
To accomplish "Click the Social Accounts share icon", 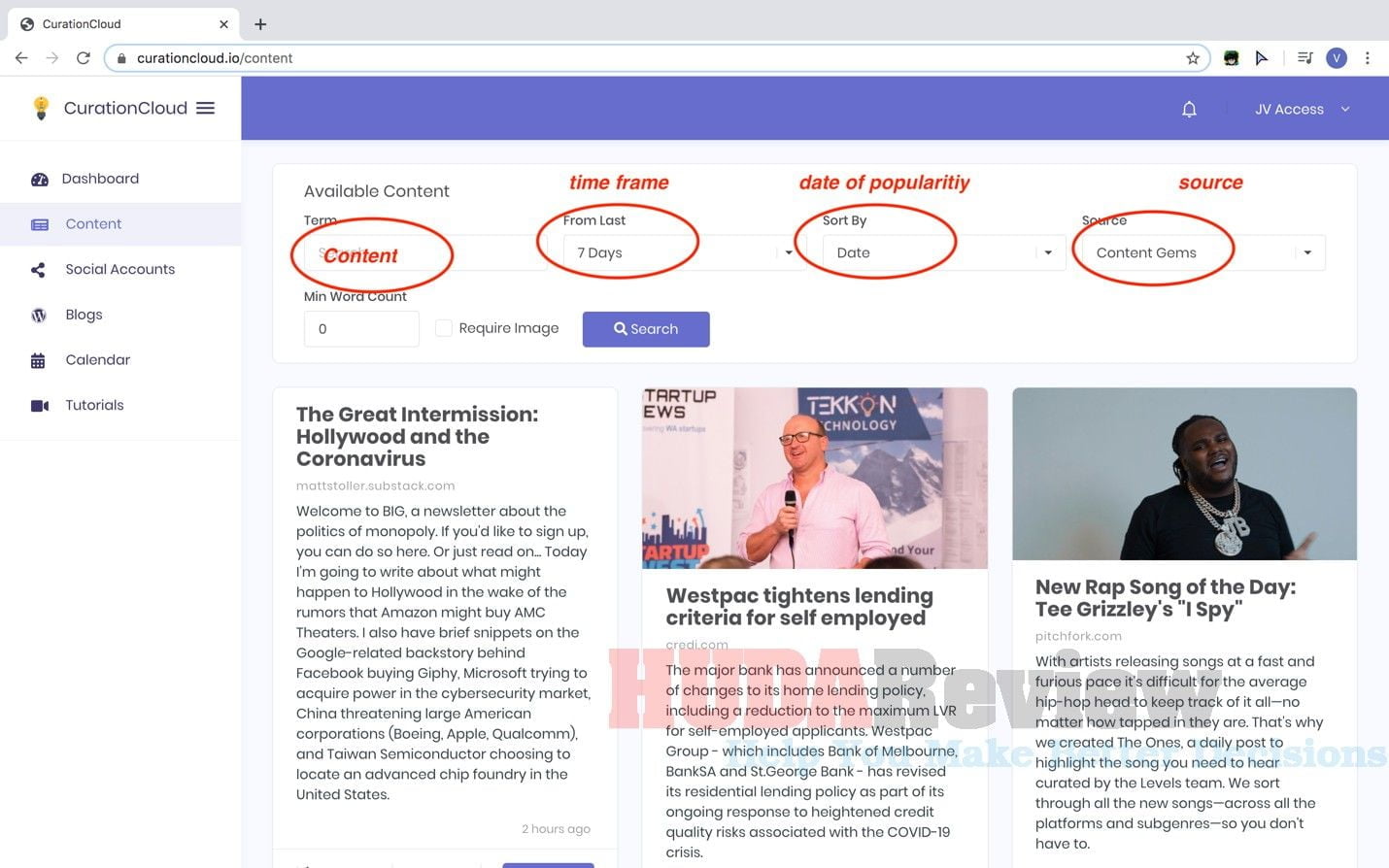I will pyautogui.click(x=38, y=270).
